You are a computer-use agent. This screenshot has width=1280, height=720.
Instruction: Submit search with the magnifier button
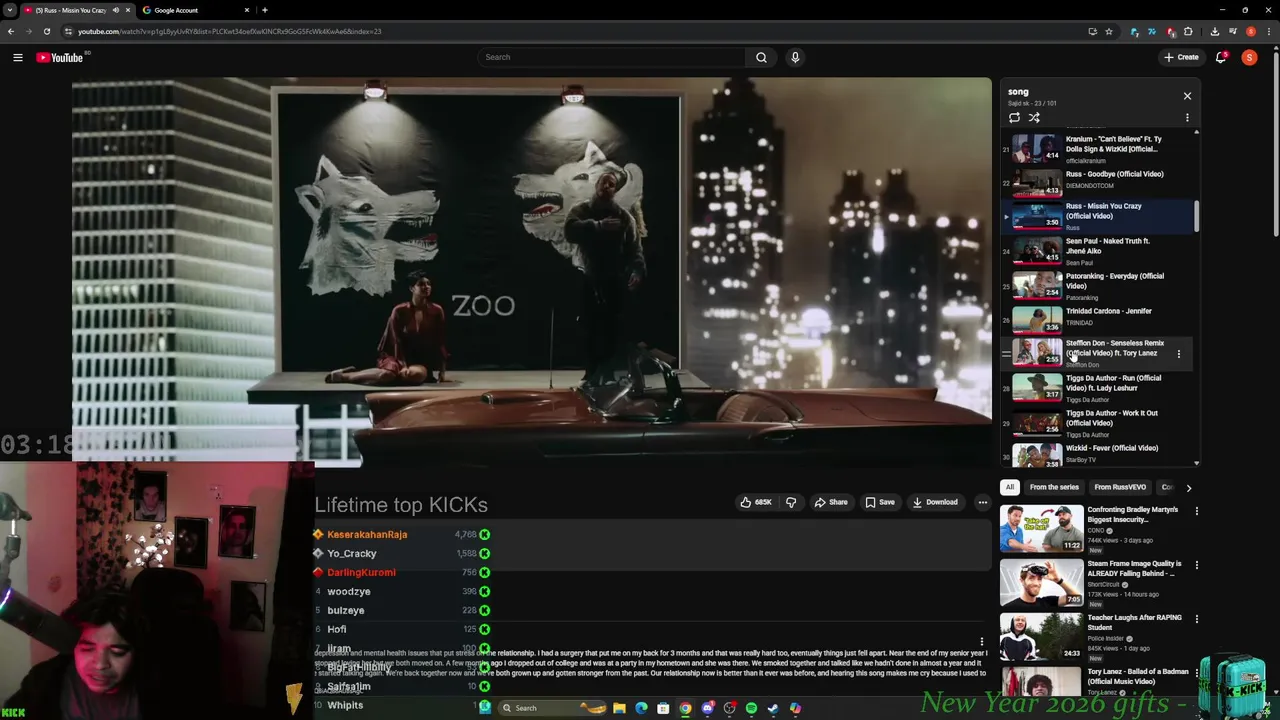[x=761, y=57]
